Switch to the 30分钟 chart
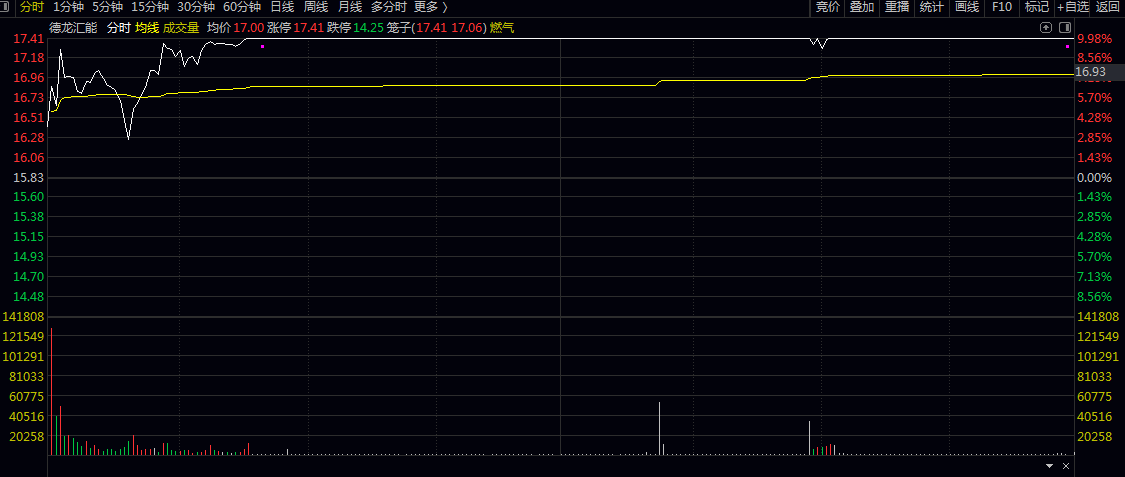Image resolution: width=1125 pixels, height=477 pixels. [196, 7]
